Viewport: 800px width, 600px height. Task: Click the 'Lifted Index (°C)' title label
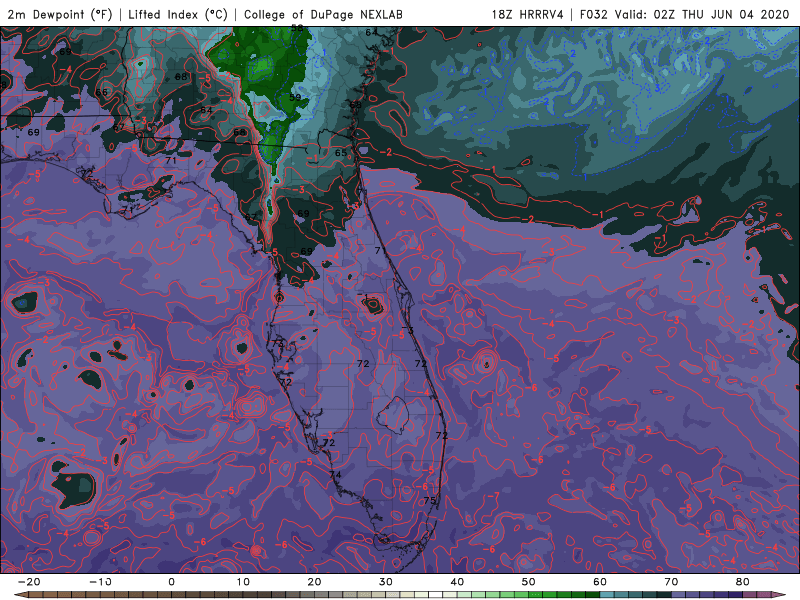178,14
